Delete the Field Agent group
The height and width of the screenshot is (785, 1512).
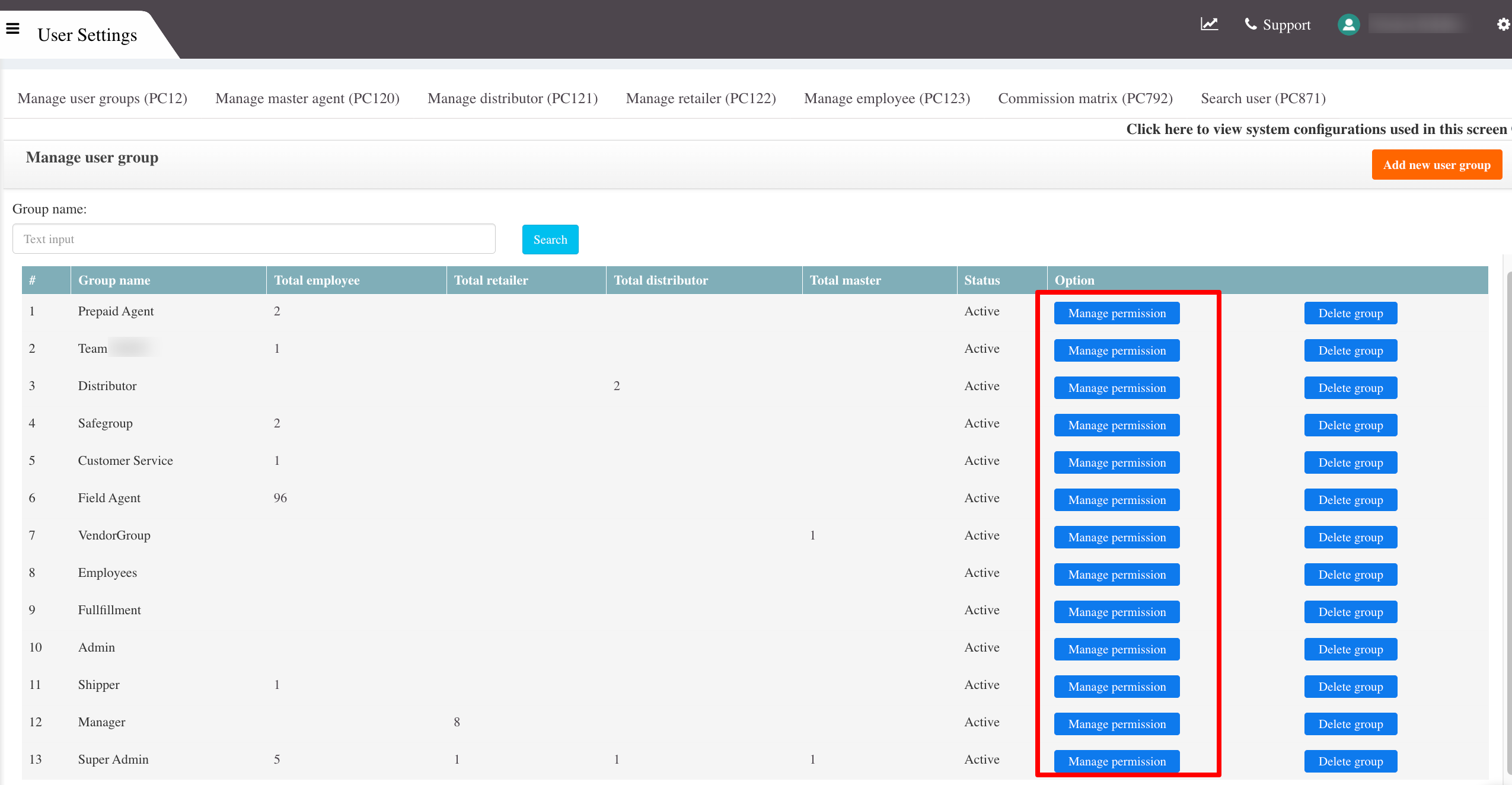1351,500
